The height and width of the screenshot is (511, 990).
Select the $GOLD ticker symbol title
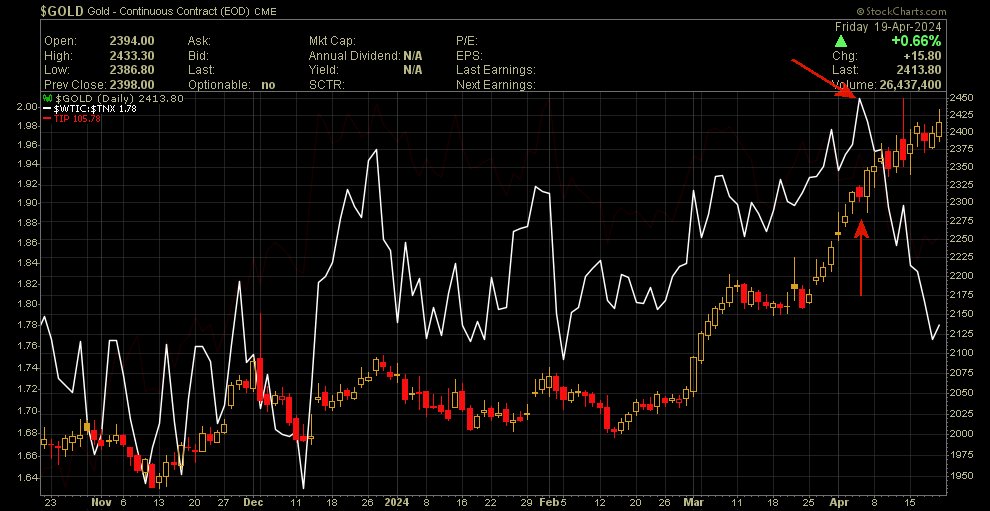(63, 11)
